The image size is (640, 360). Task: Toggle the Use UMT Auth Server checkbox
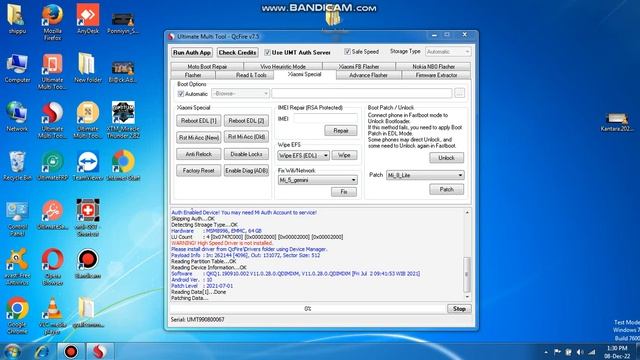point(267,52)
